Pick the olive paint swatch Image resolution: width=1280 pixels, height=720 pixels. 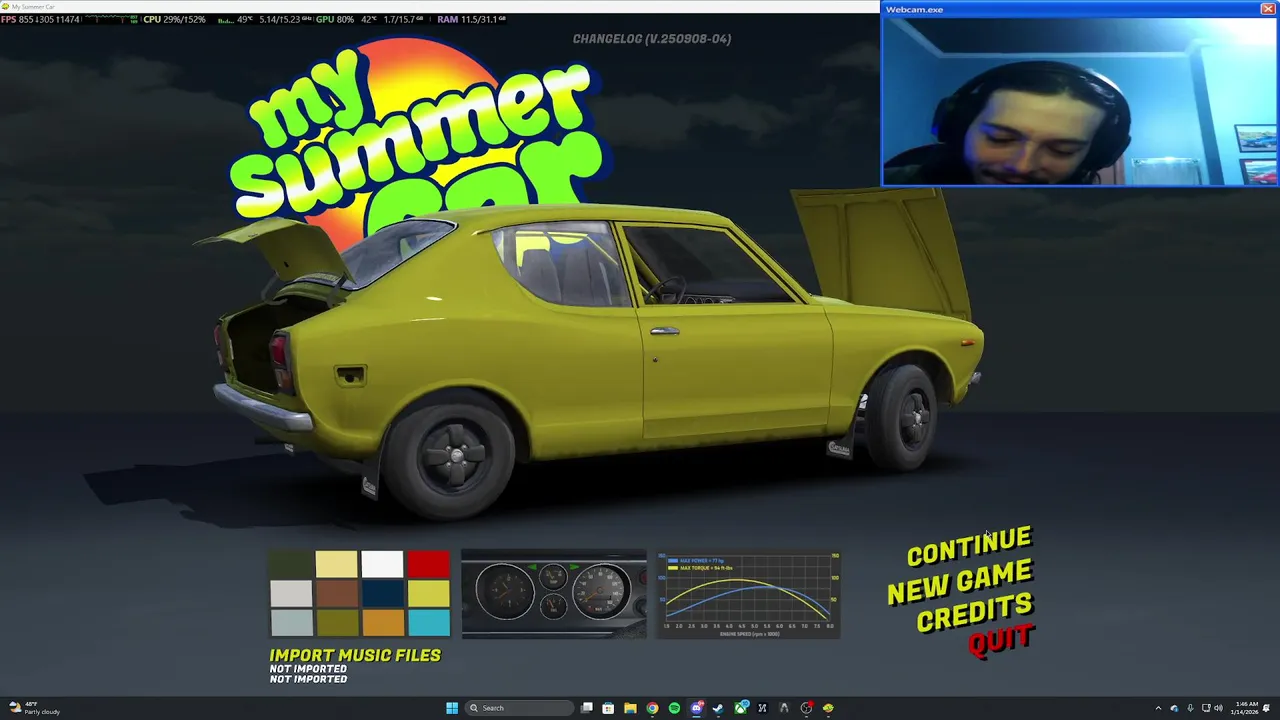point(336,623)
